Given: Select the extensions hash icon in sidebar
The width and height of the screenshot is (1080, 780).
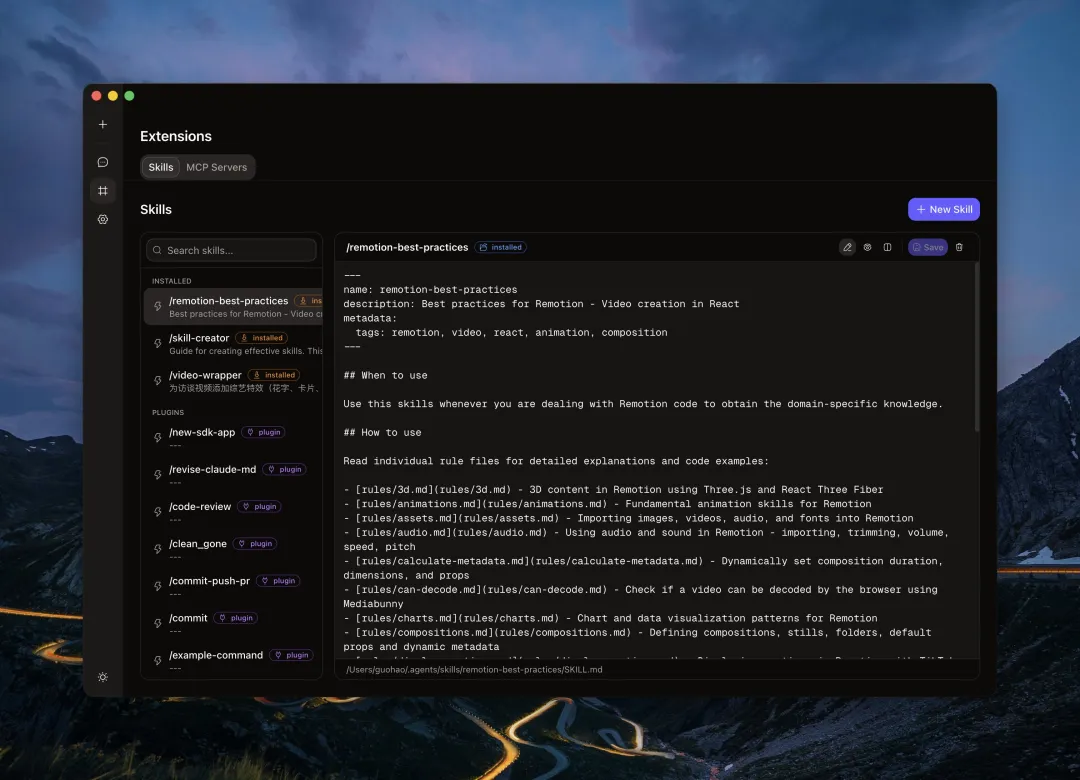Looking at the screenshot, I should [x=102, y=190].
